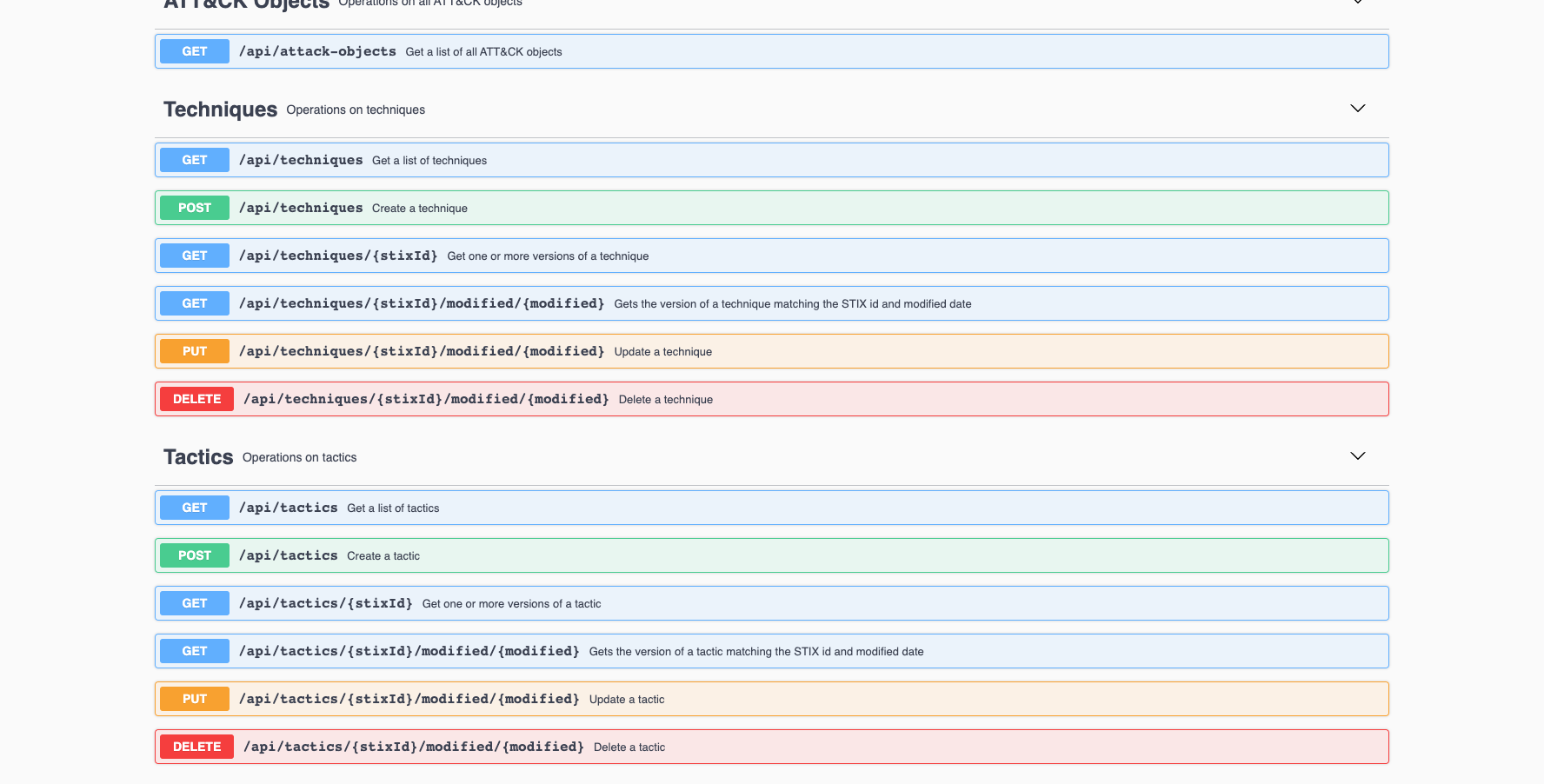This screenshot has width=1544, height=784.
Task: Open the DELETE /api/tactics modified endpoint
Action: pos(771,746)
